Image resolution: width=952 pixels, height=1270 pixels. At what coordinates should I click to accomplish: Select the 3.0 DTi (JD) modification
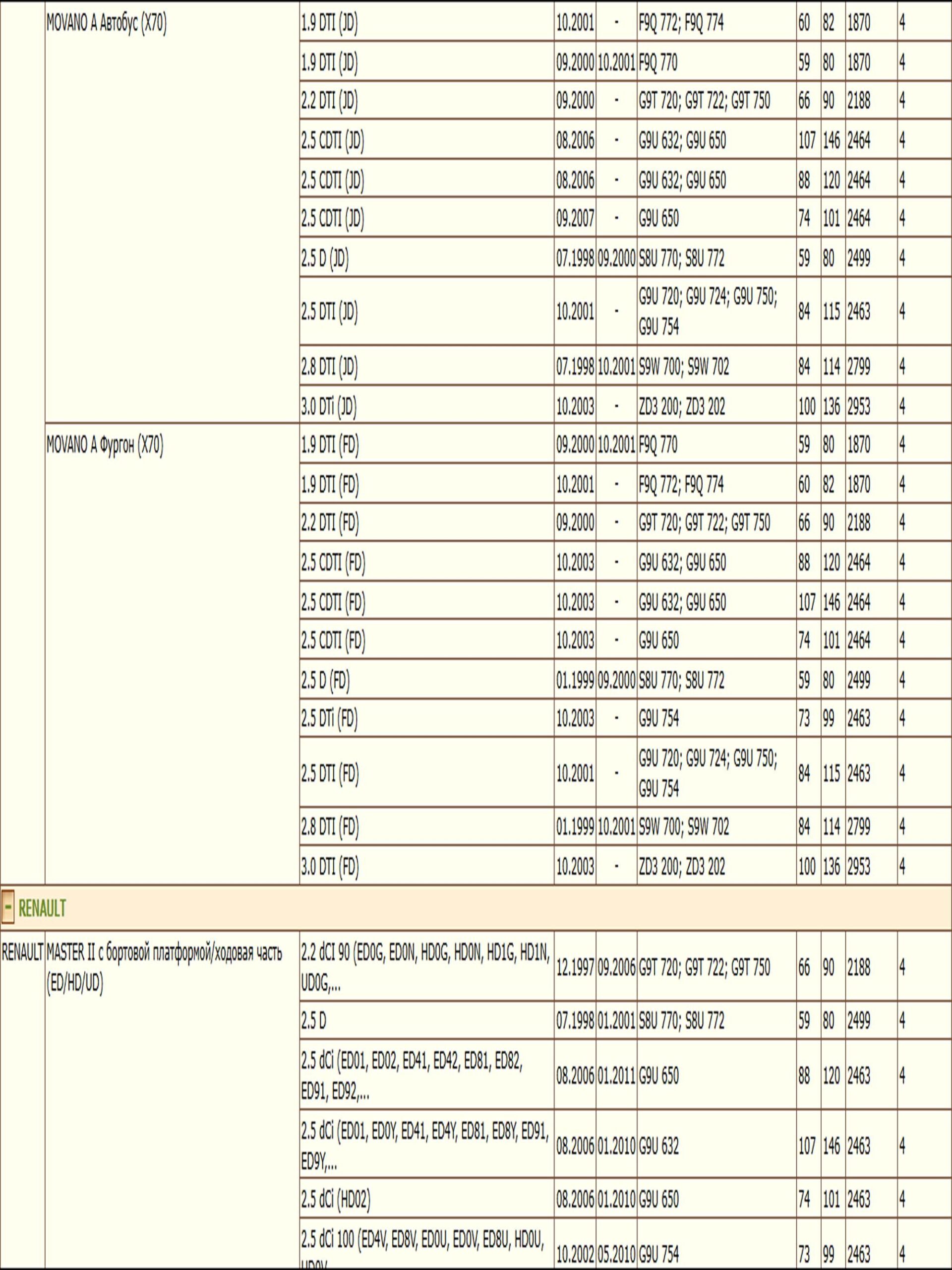coord(329,407)
